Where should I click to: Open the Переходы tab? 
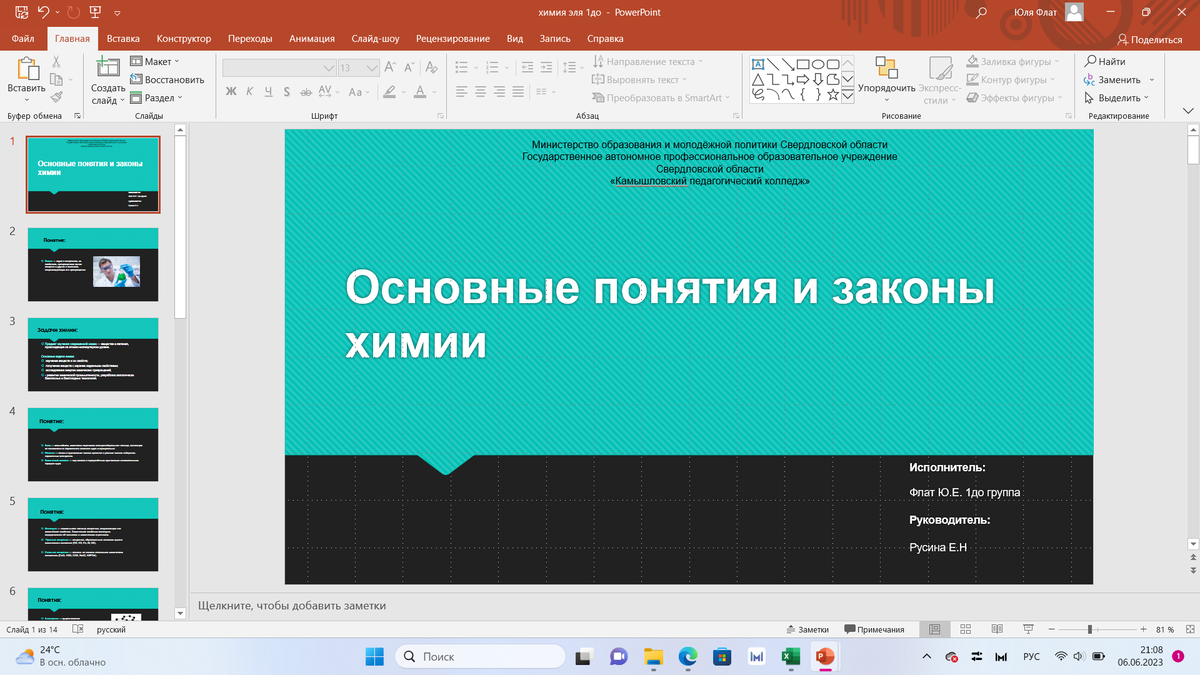click(250, 39)
